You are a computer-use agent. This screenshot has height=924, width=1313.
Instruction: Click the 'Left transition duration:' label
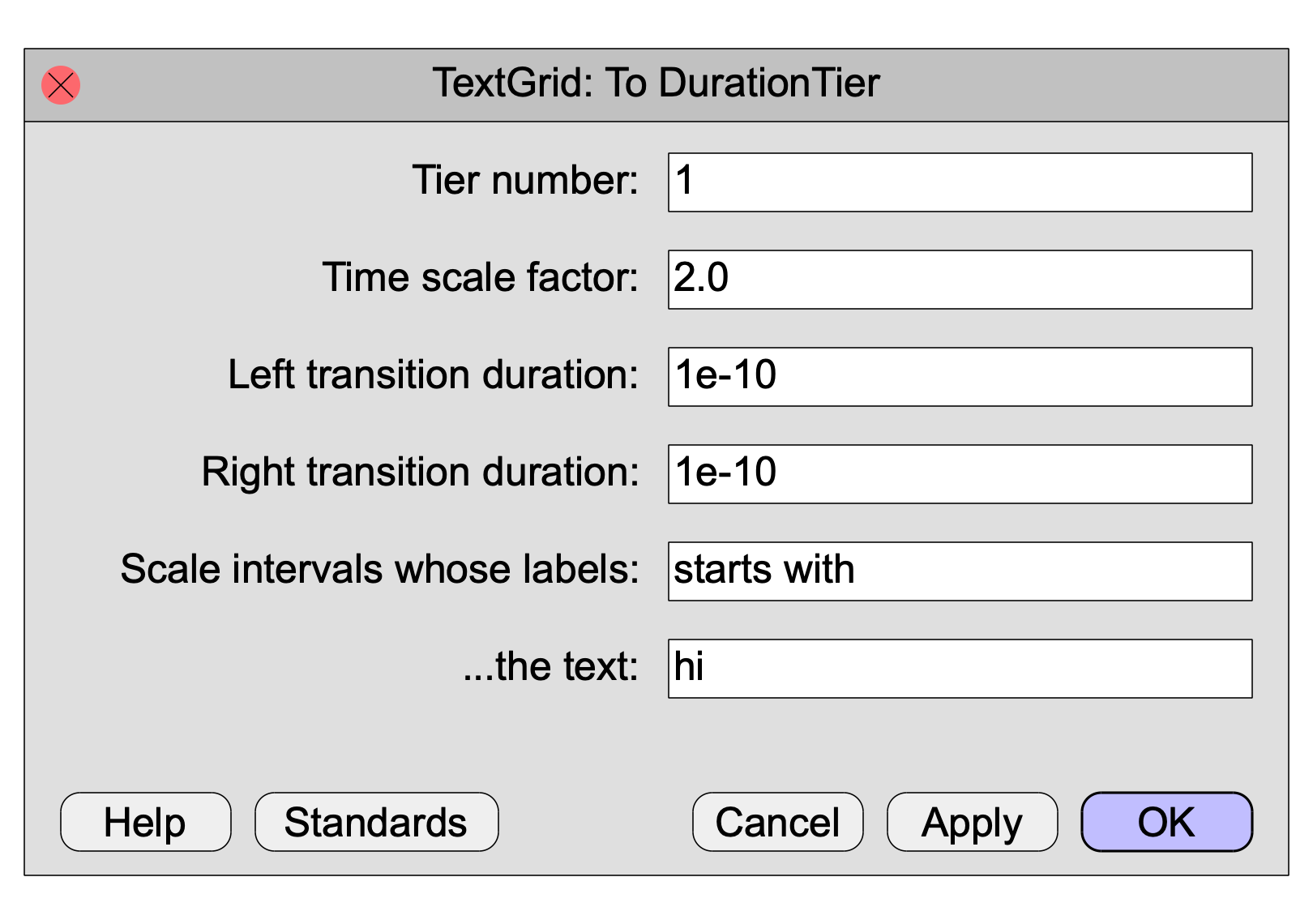tap(434, 374)
